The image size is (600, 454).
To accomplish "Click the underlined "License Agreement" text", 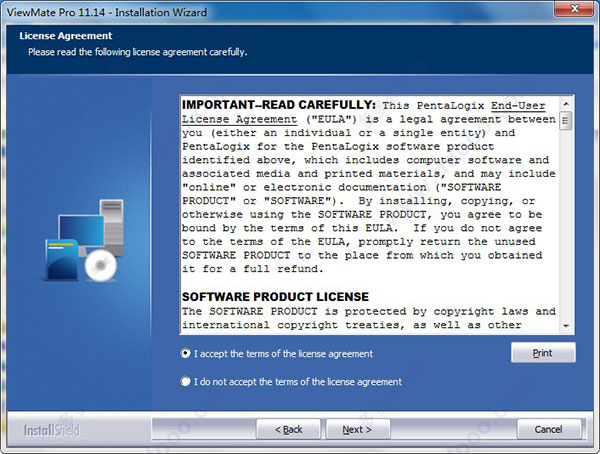I will tap(239, 119).
